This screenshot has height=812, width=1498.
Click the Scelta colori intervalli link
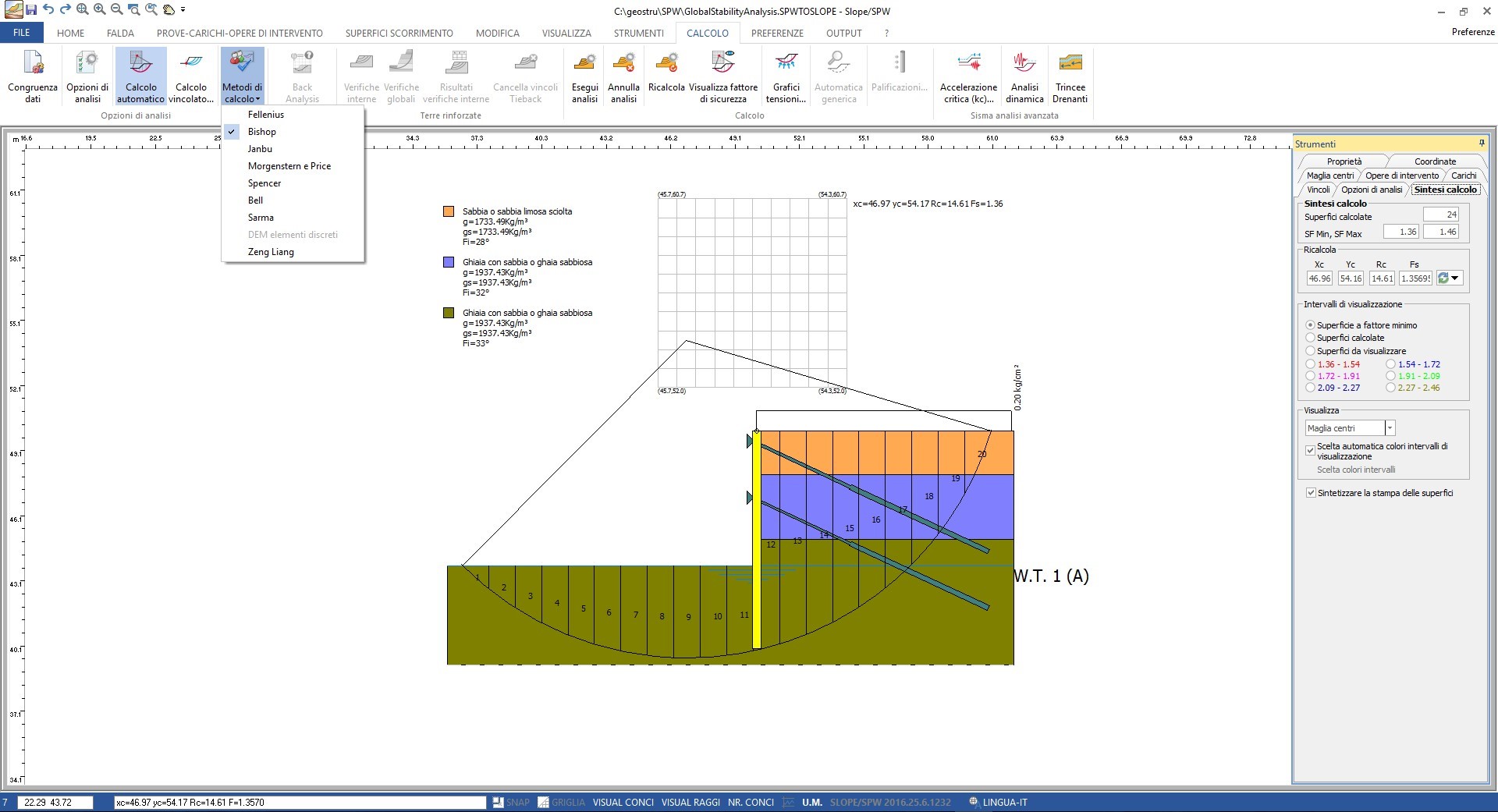1356,470
